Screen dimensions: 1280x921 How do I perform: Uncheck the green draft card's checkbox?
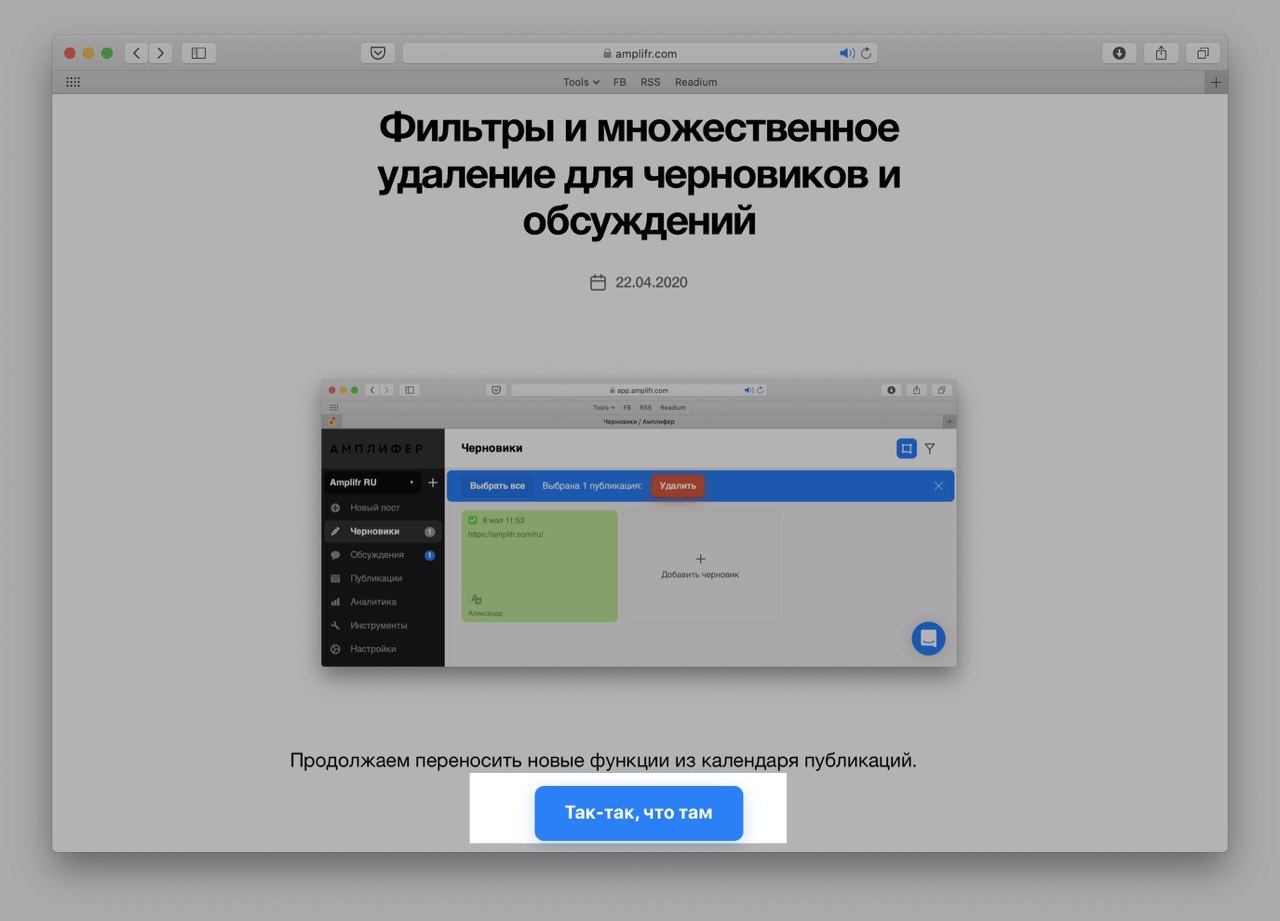(473, 520)
